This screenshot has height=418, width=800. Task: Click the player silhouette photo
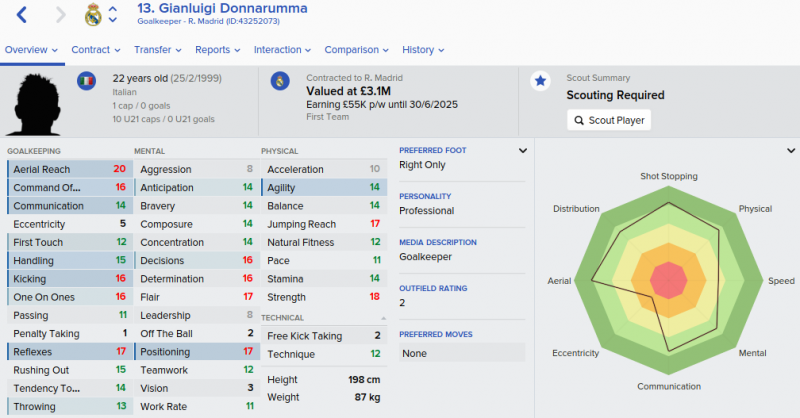36,104
